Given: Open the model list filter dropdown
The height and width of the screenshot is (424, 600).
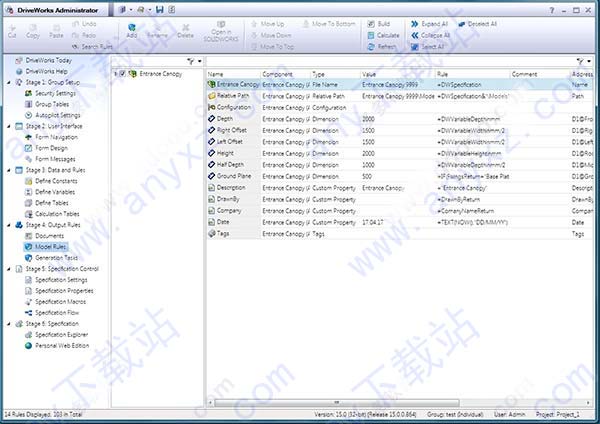Looking at the screenshot, I should click(200, 61).
